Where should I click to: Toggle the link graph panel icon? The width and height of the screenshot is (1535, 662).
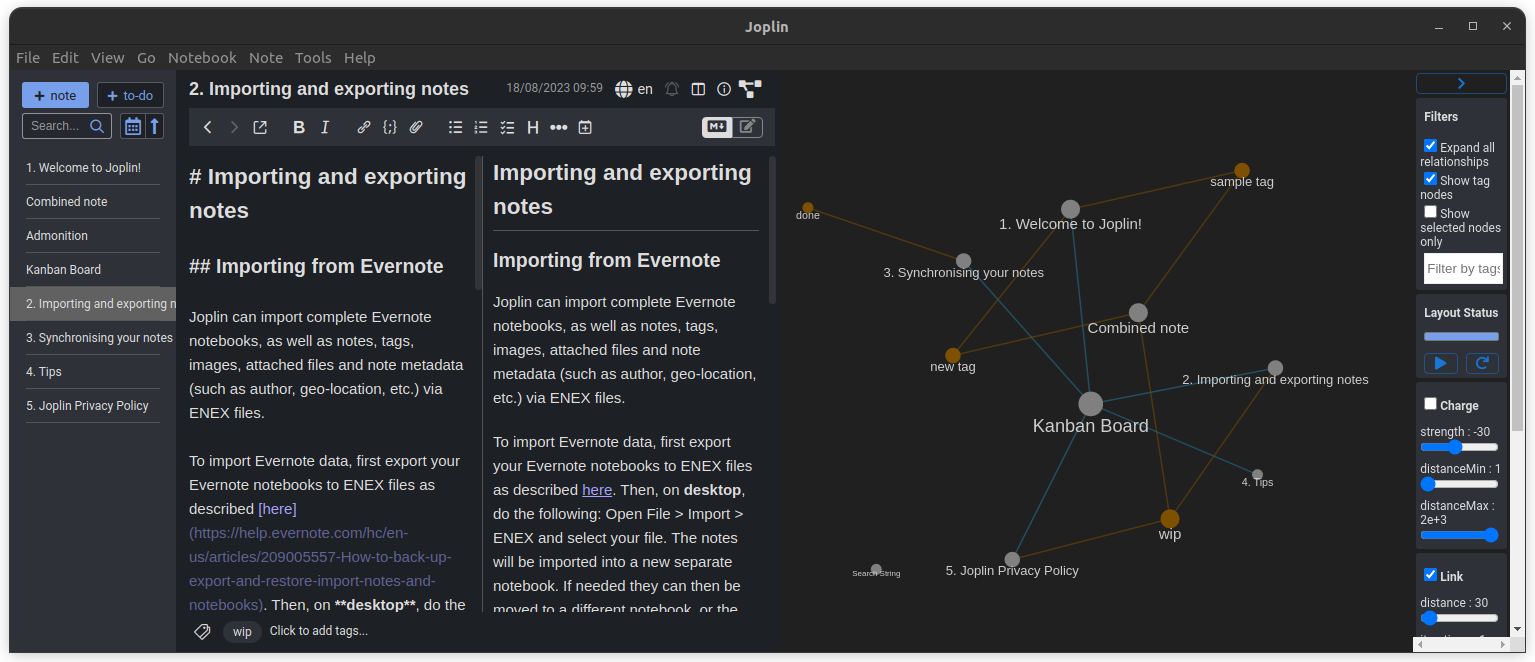coord(750,89)
